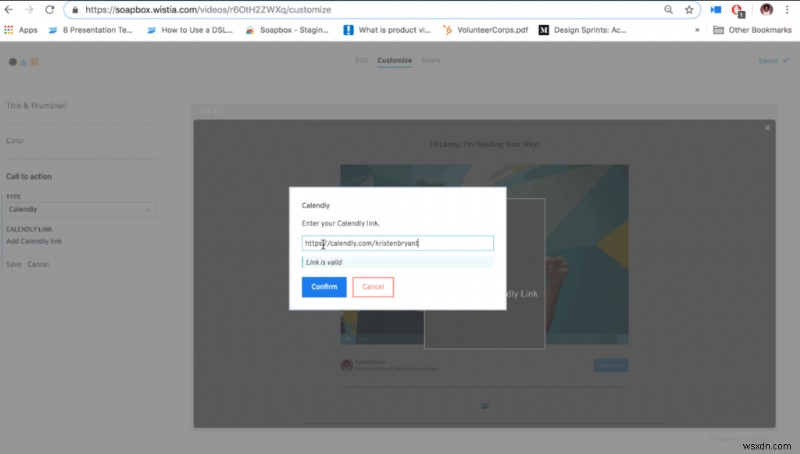The image size is (800, 454).
Task: Open Call to action section
Action: click(29, 176)
